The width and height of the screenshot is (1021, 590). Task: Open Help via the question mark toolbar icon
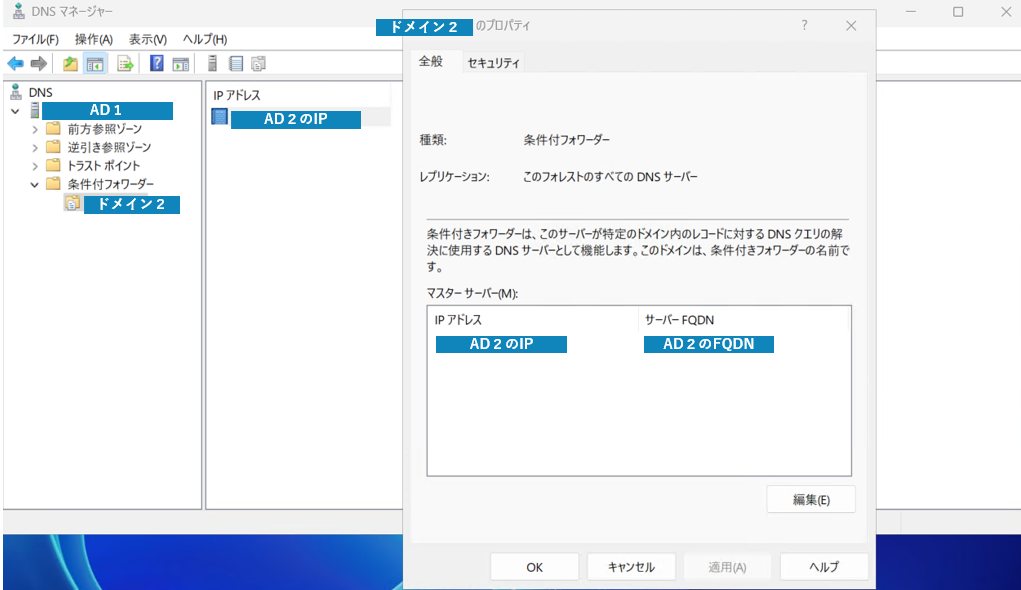click(155, 63)
